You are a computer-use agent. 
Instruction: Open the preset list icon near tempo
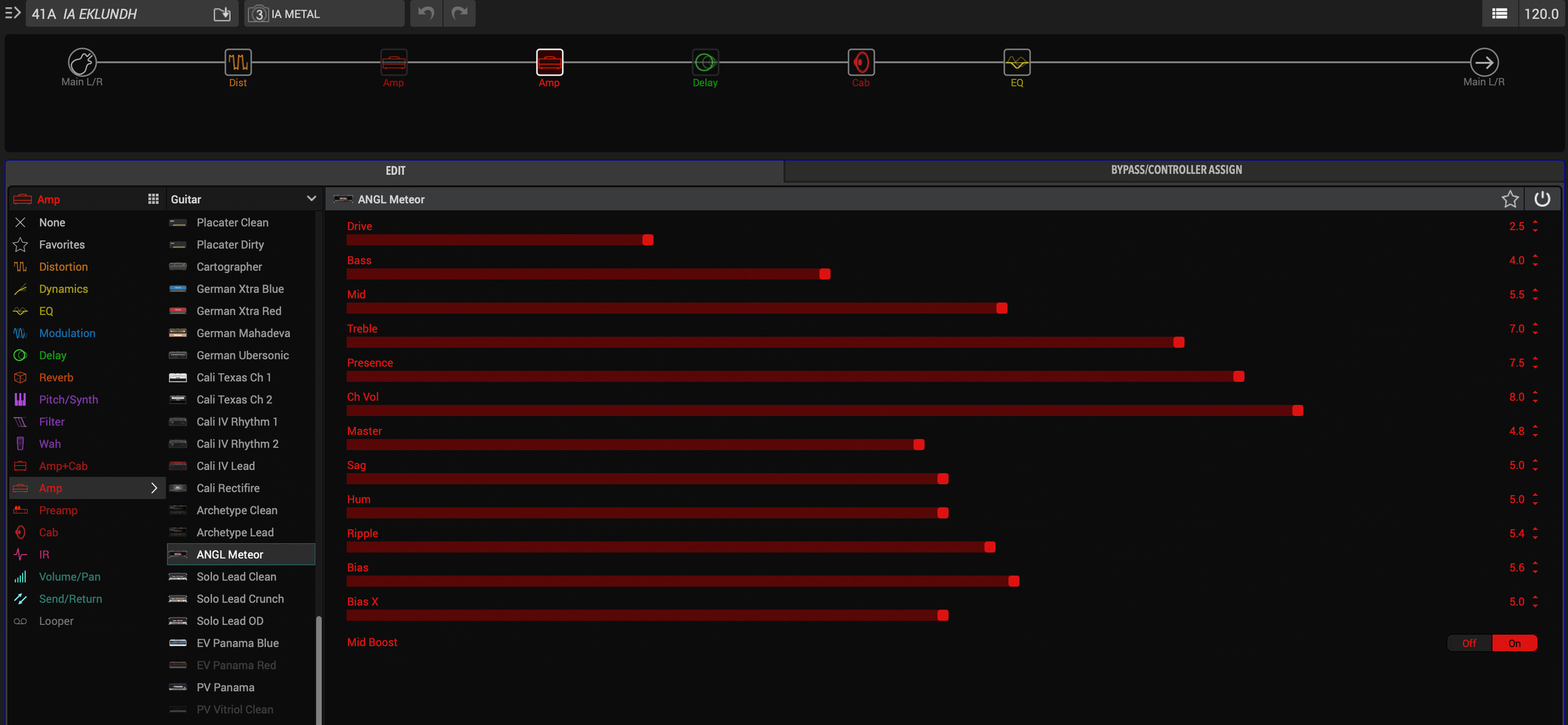click(1499, 13)
